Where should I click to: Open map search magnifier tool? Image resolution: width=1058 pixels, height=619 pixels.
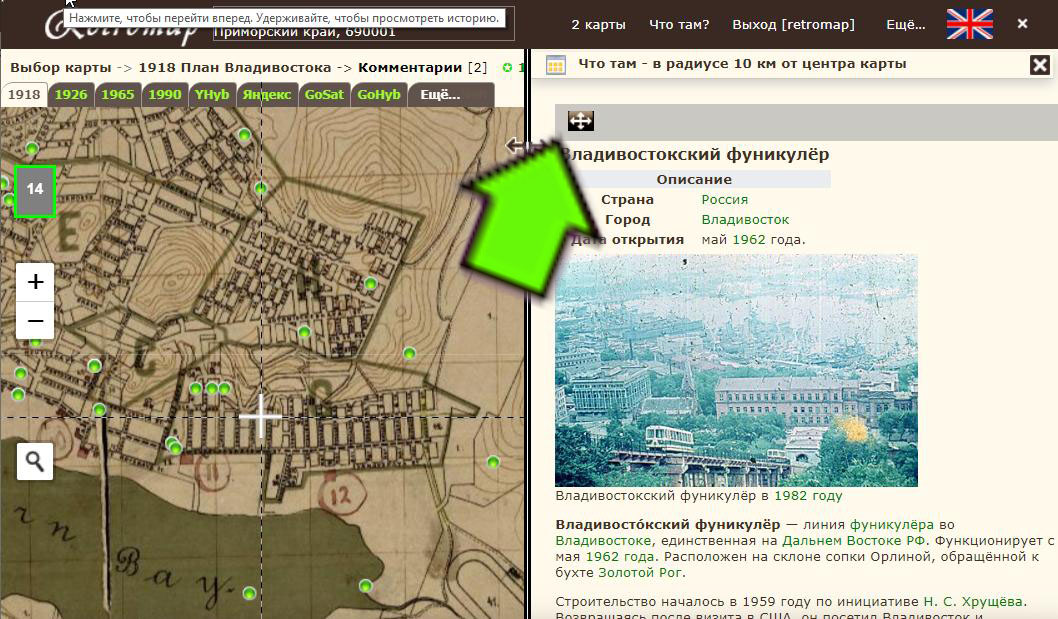pos(35,461)
